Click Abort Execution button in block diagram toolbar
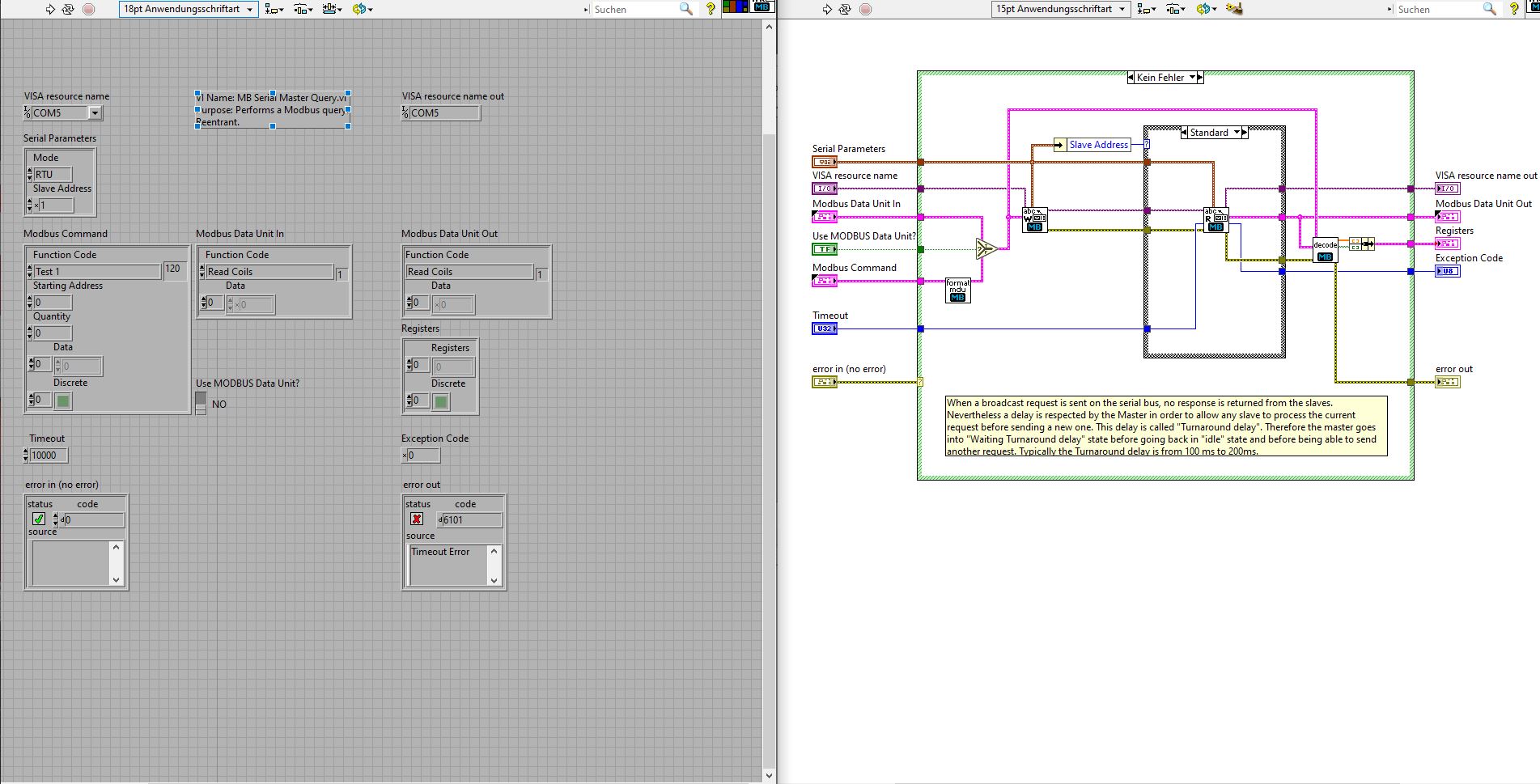Image resolution: width=1540 pixels, height=784 pixels. 865,9
